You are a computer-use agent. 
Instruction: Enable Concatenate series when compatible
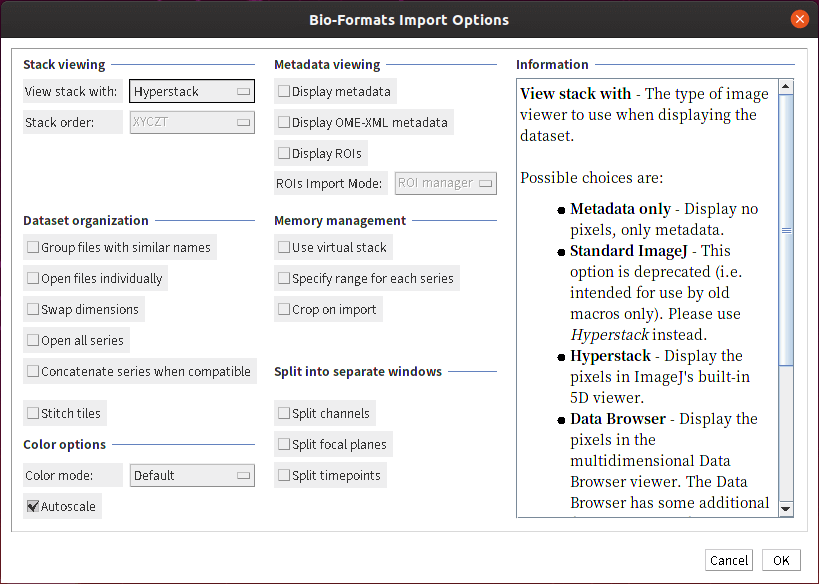point(33,371)
